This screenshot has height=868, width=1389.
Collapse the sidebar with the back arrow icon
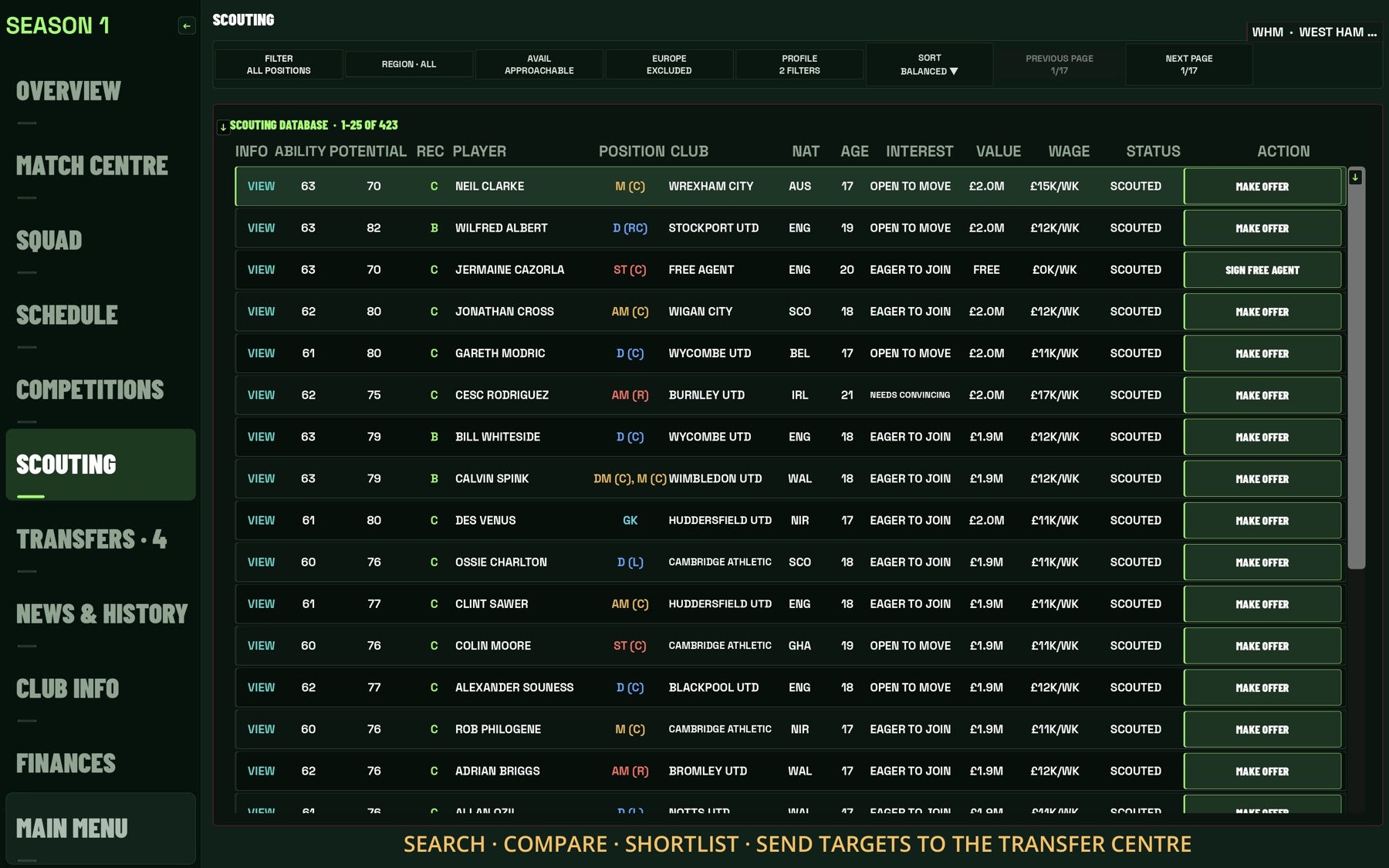187,26
